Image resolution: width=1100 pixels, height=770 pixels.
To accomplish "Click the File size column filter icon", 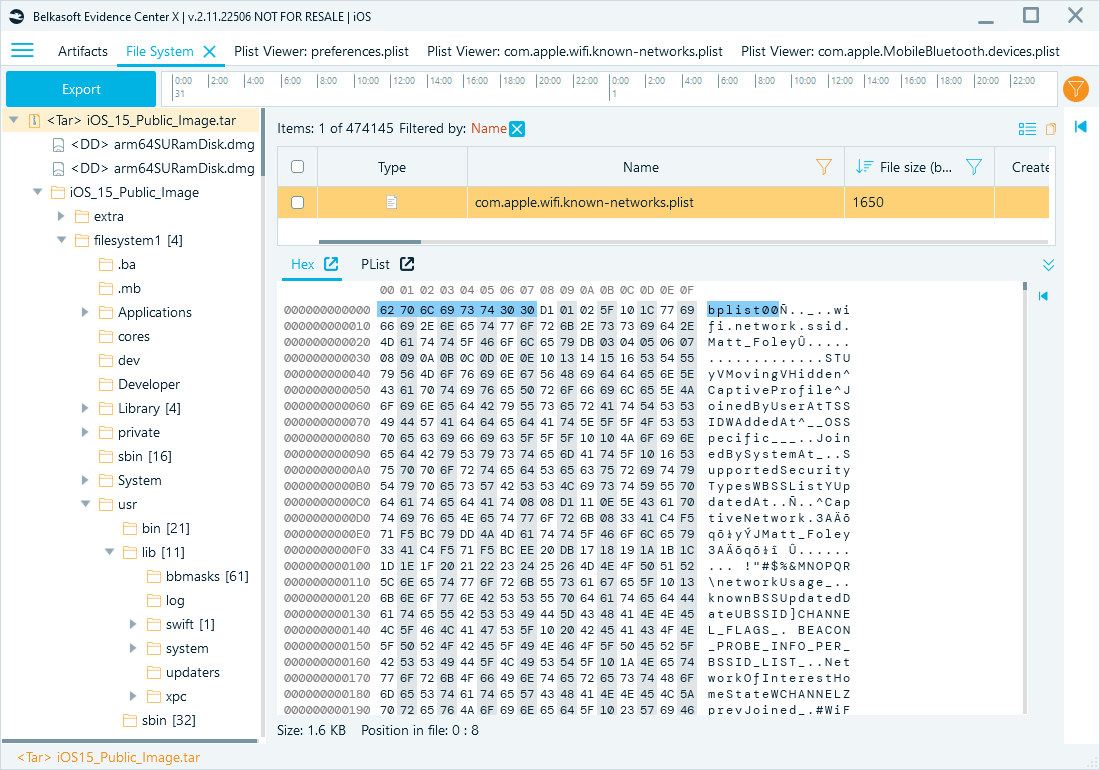I will [974, 167].
